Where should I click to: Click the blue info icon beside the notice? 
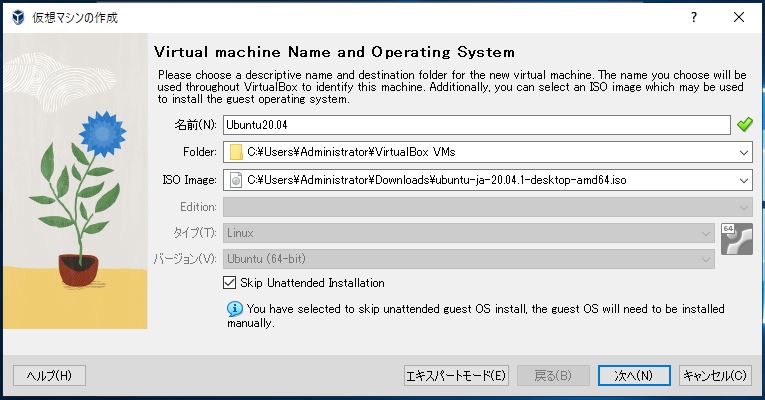[x=234, y=309]
